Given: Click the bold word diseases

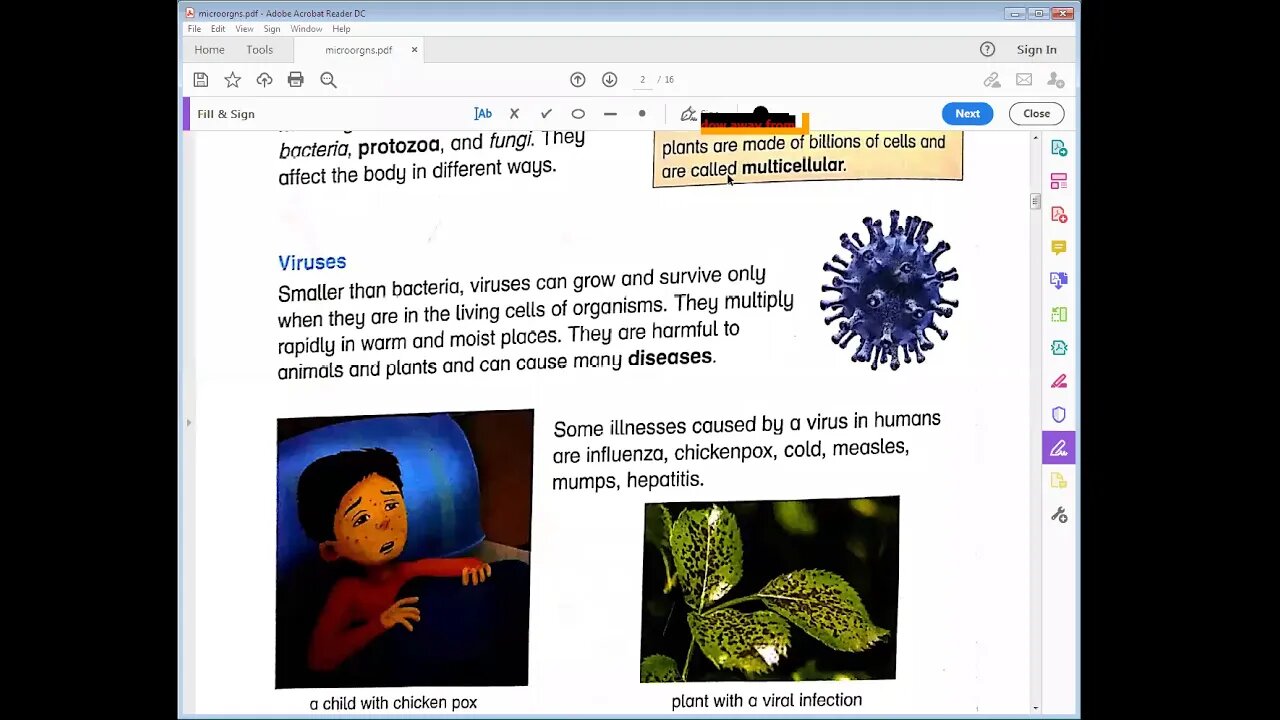Looking at the screenshot, I should (669, 357).
